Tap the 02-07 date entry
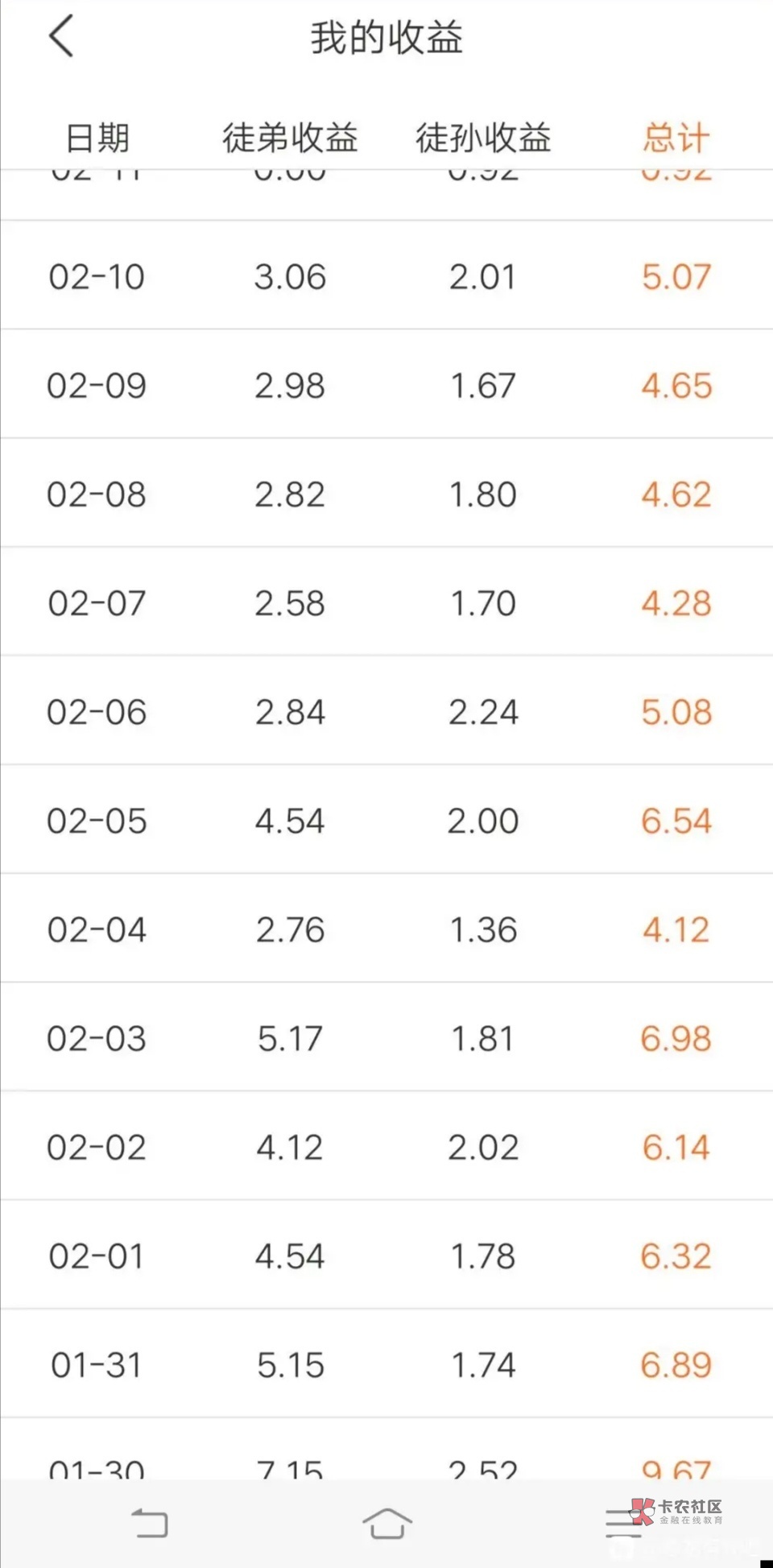This screenshot has height=1568, width=773. point(97,603)
